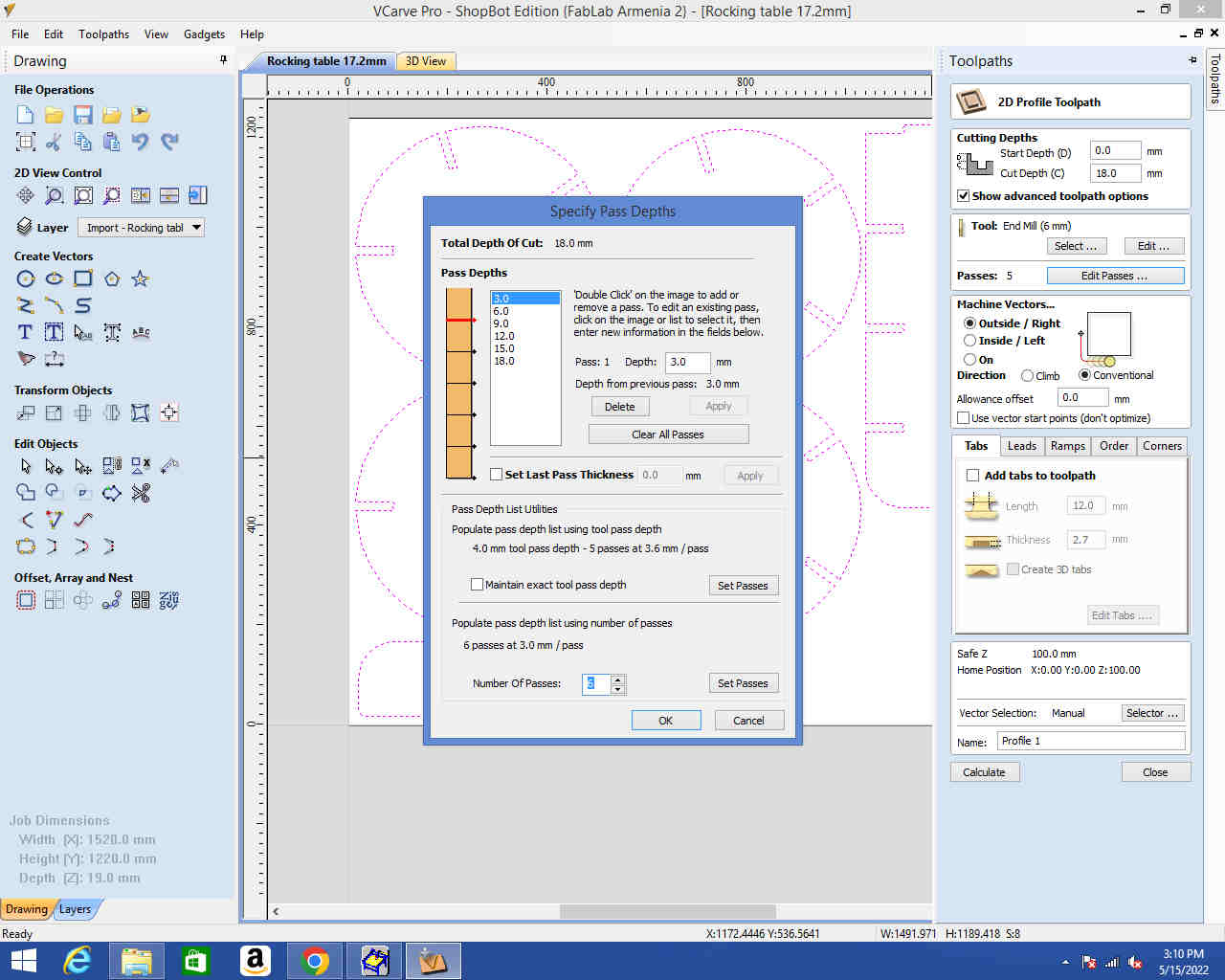Decrease Number Of Passes with down arrow

pos(618,689)
